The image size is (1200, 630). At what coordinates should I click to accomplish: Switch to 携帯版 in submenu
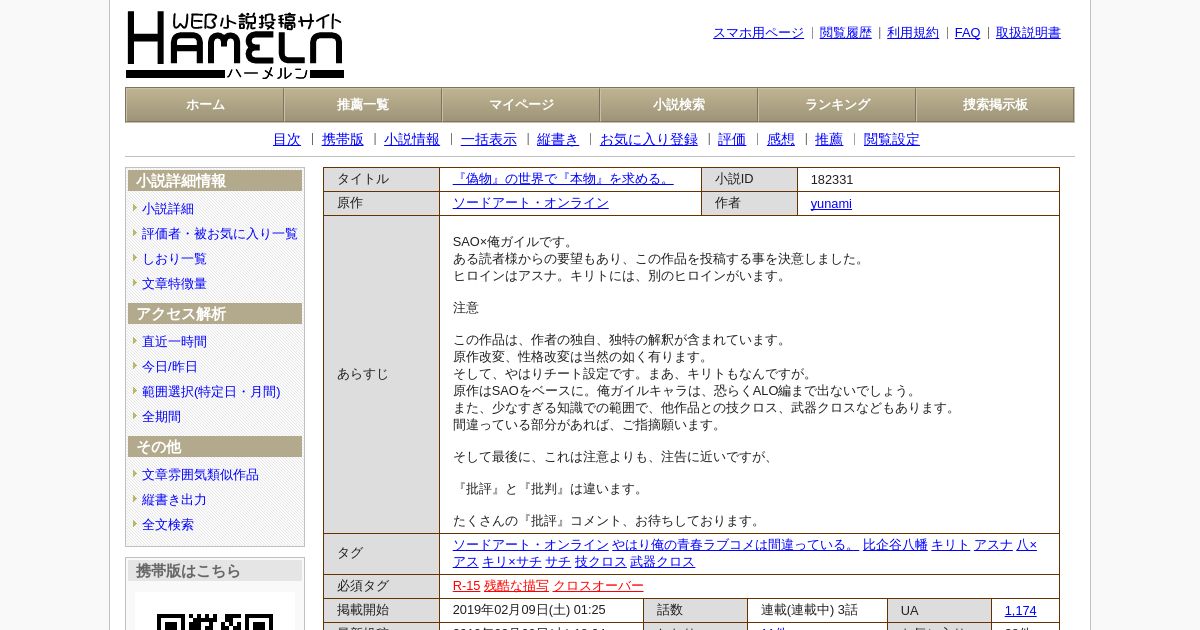pyautogui.click(x=343, y=140)
